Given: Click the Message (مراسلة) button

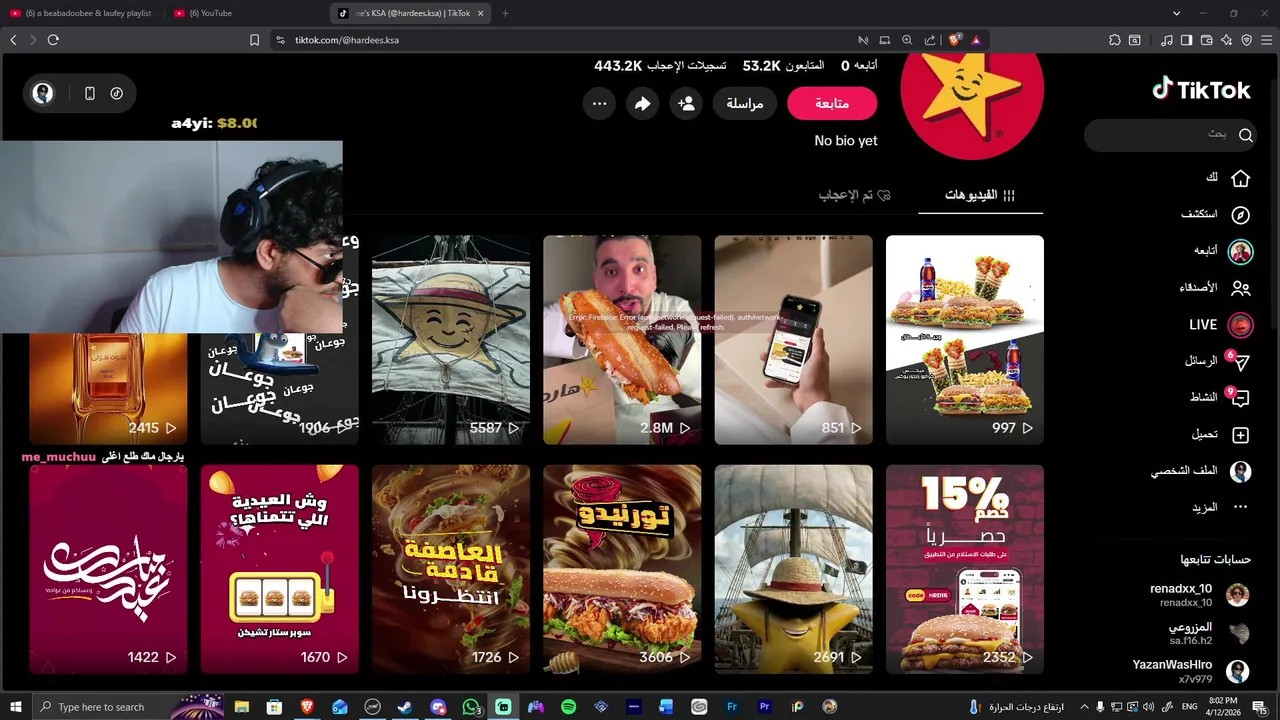Looking at the screenshot, I should (x=745, y=103).
